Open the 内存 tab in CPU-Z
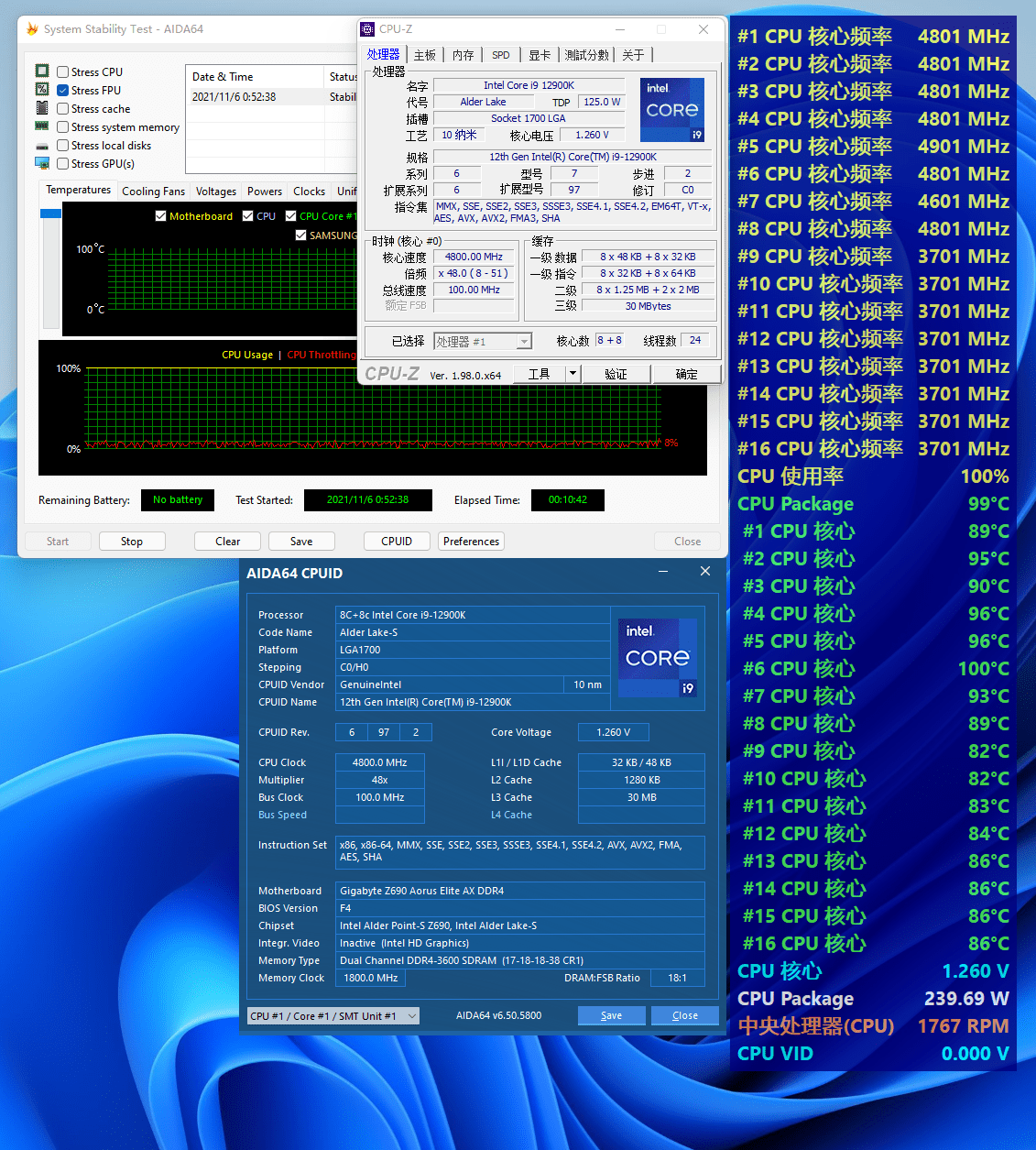This screenshot has height=1150, width=1036. tap(463, 56)
